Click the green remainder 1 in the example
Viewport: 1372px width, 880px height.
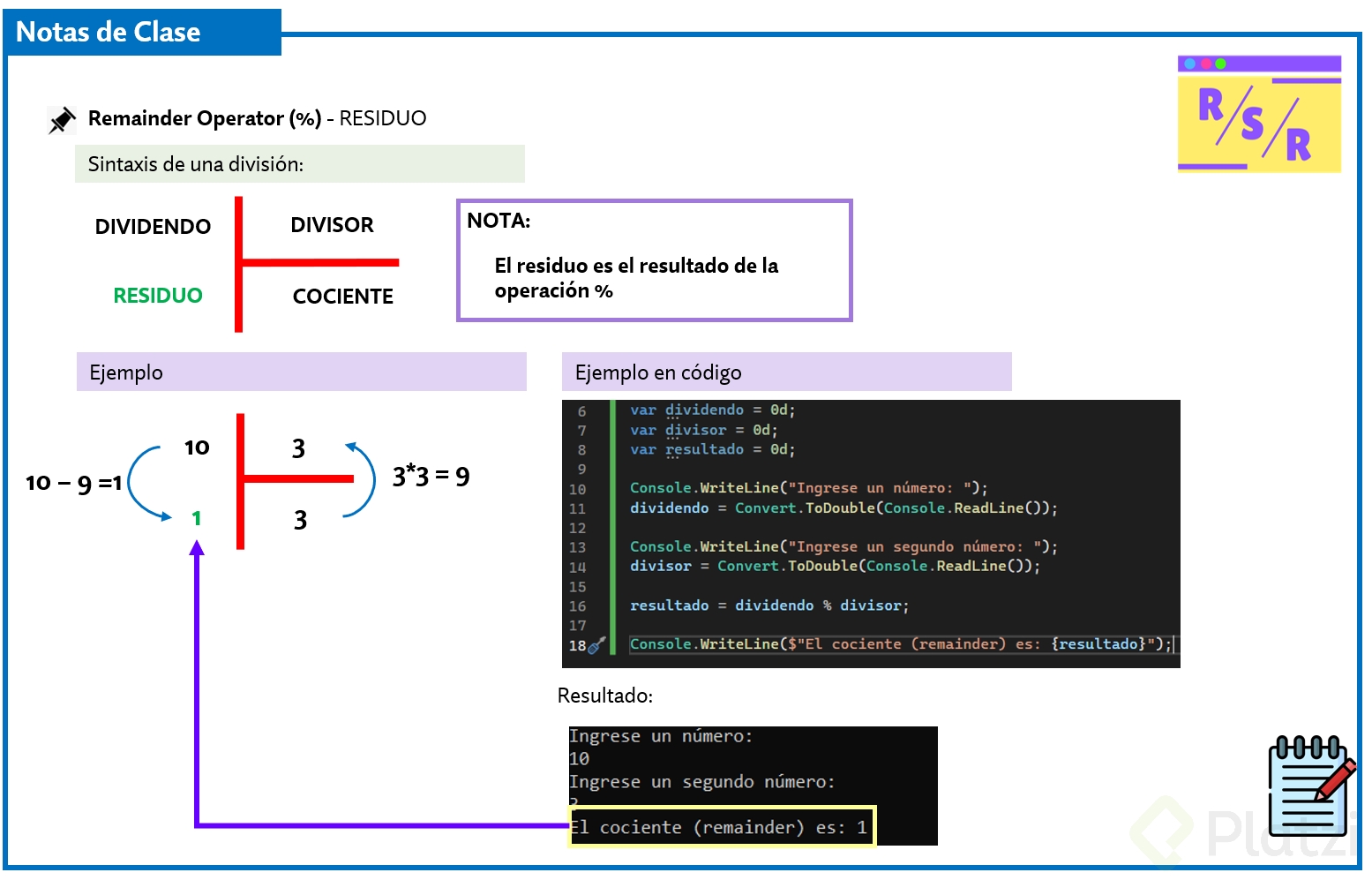197,518
